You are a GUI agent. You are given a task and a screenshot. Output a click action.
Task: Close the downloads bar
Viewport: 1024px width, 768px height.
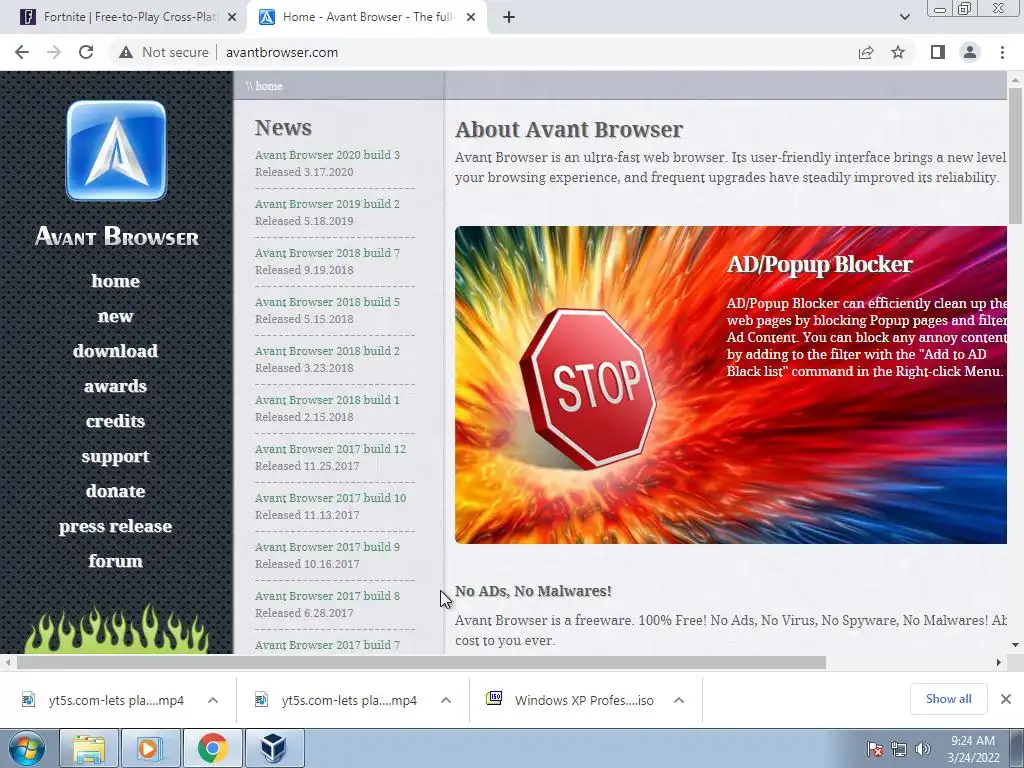click(1006, 699)
